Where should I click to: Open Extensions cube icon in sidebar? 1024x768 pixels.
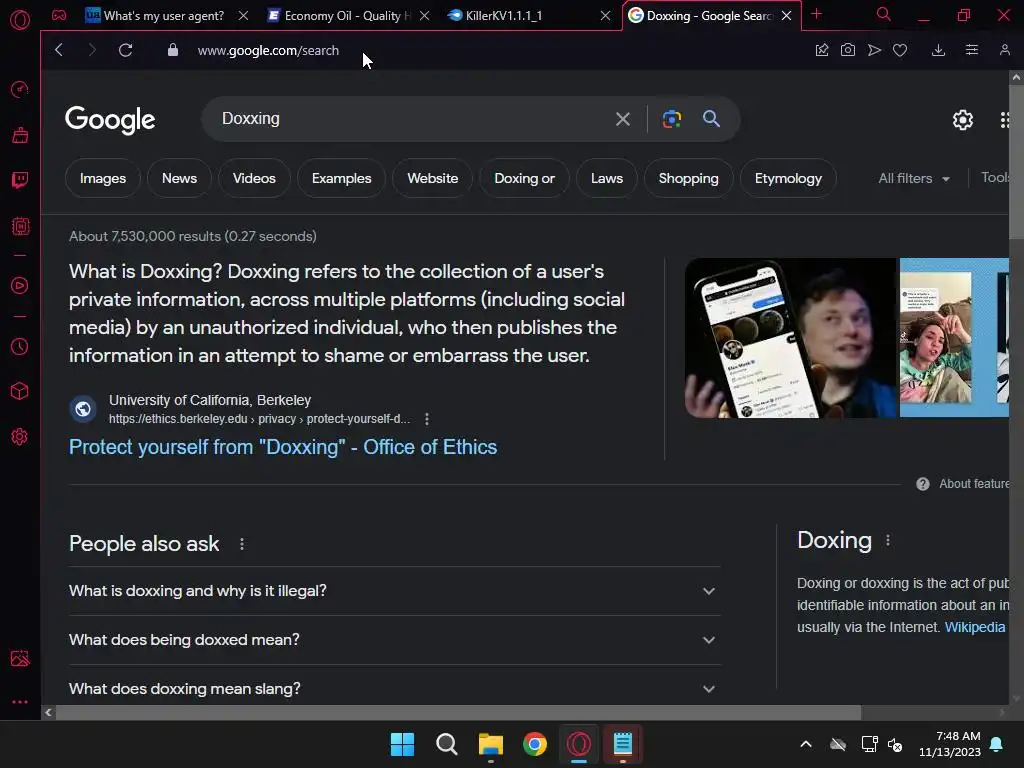click(x=20, y=391)
